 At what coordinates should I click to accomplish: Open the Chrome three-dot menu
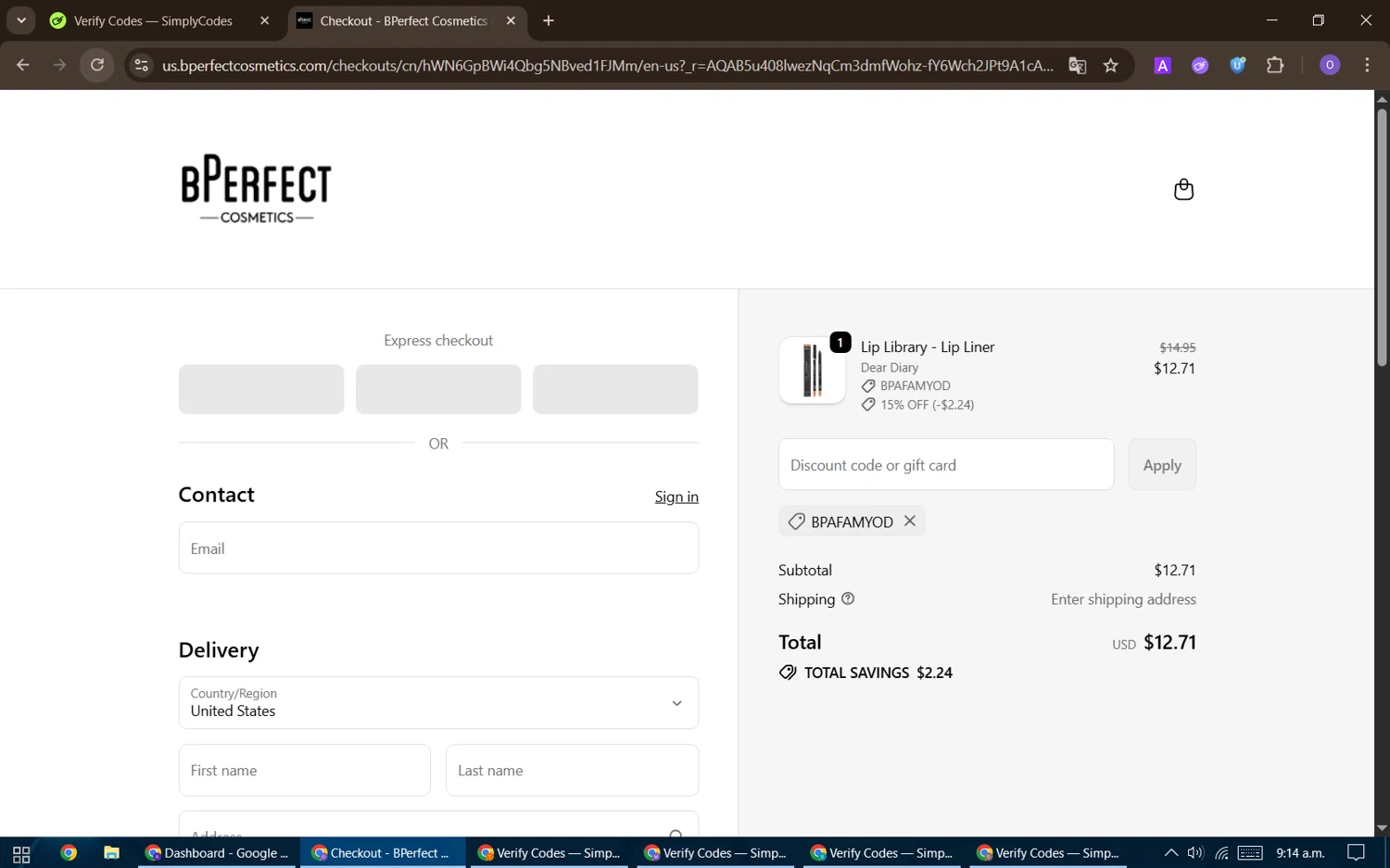(1367, 65)
